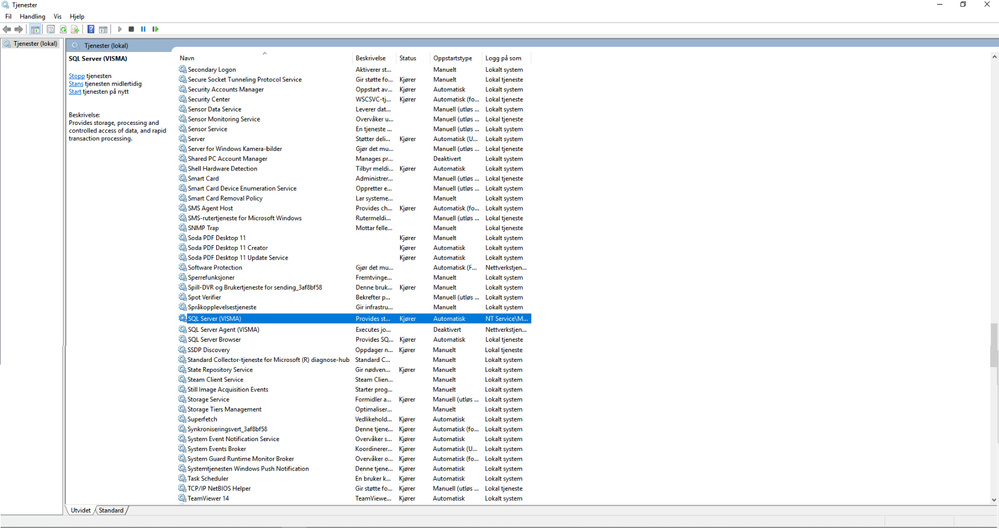Open the Handling menu
Viewport: 999px width, 529px height.
[x=32, y=17]
